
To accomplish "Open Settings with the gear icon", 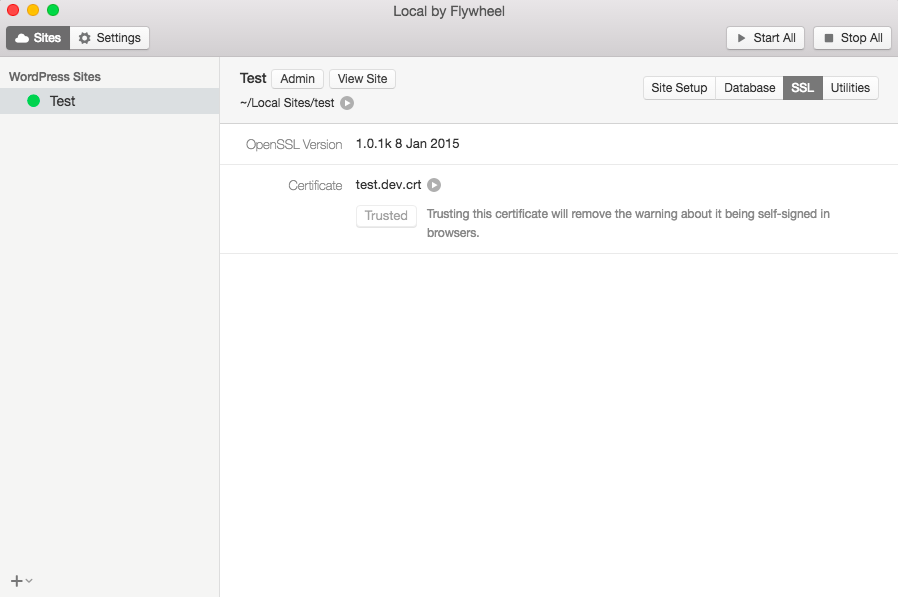I will 109,38.
